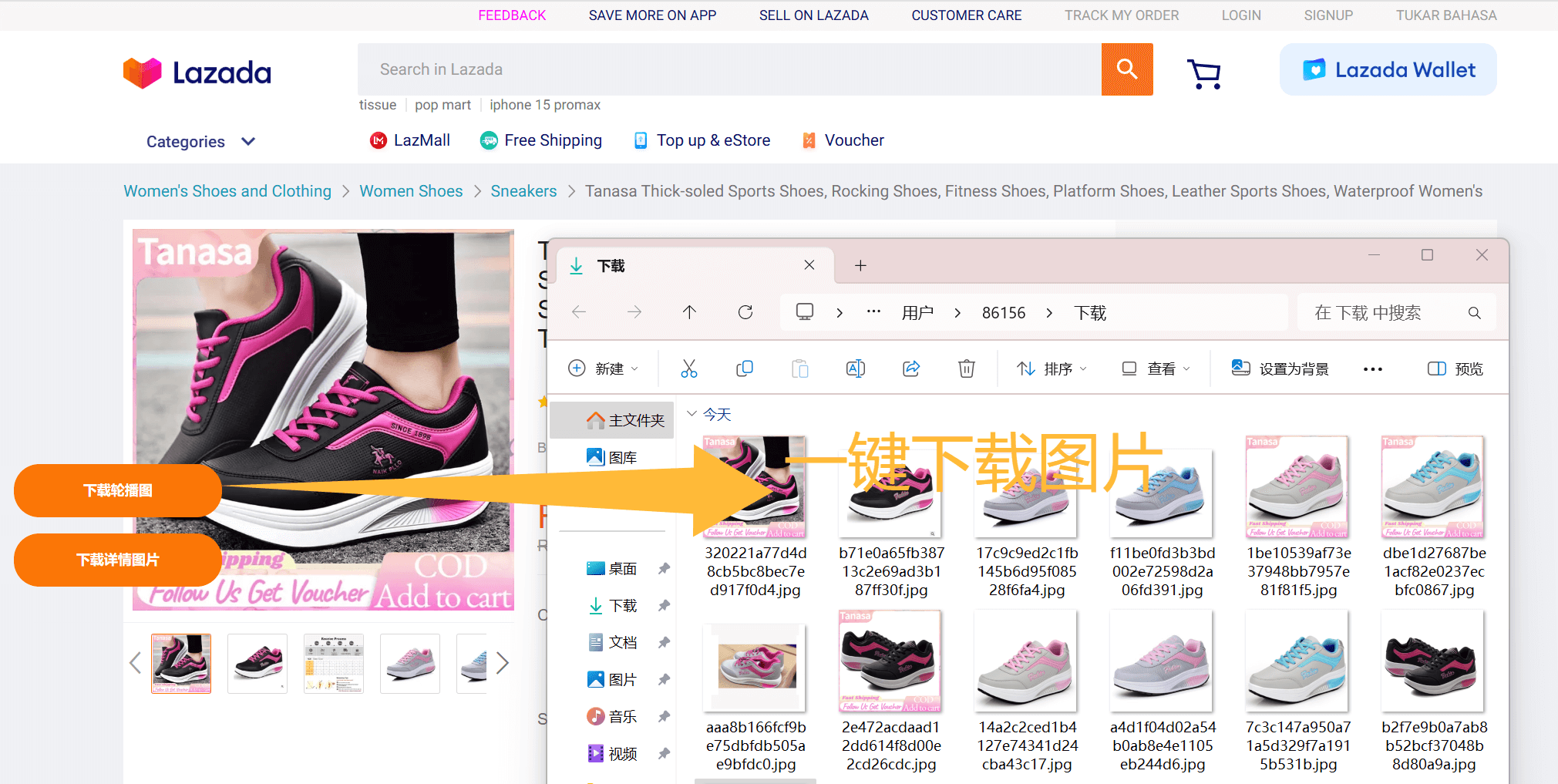Close the 下载 tab in File Explorer
This screenshot has height=784, width=1558.
click(809, 265)
